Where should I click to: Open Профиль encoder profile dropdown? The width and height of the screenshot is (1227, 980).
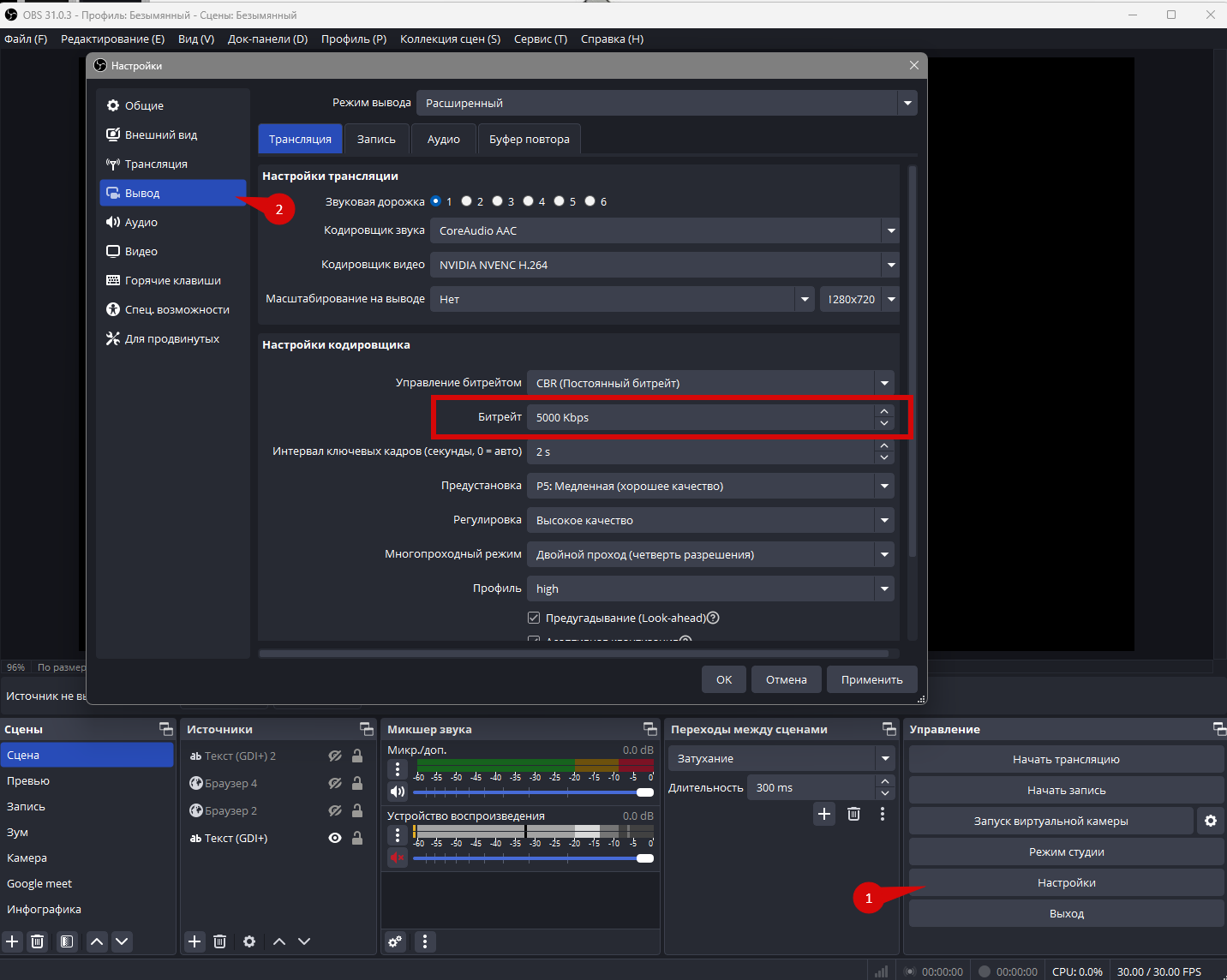click(x=710, y=589)
